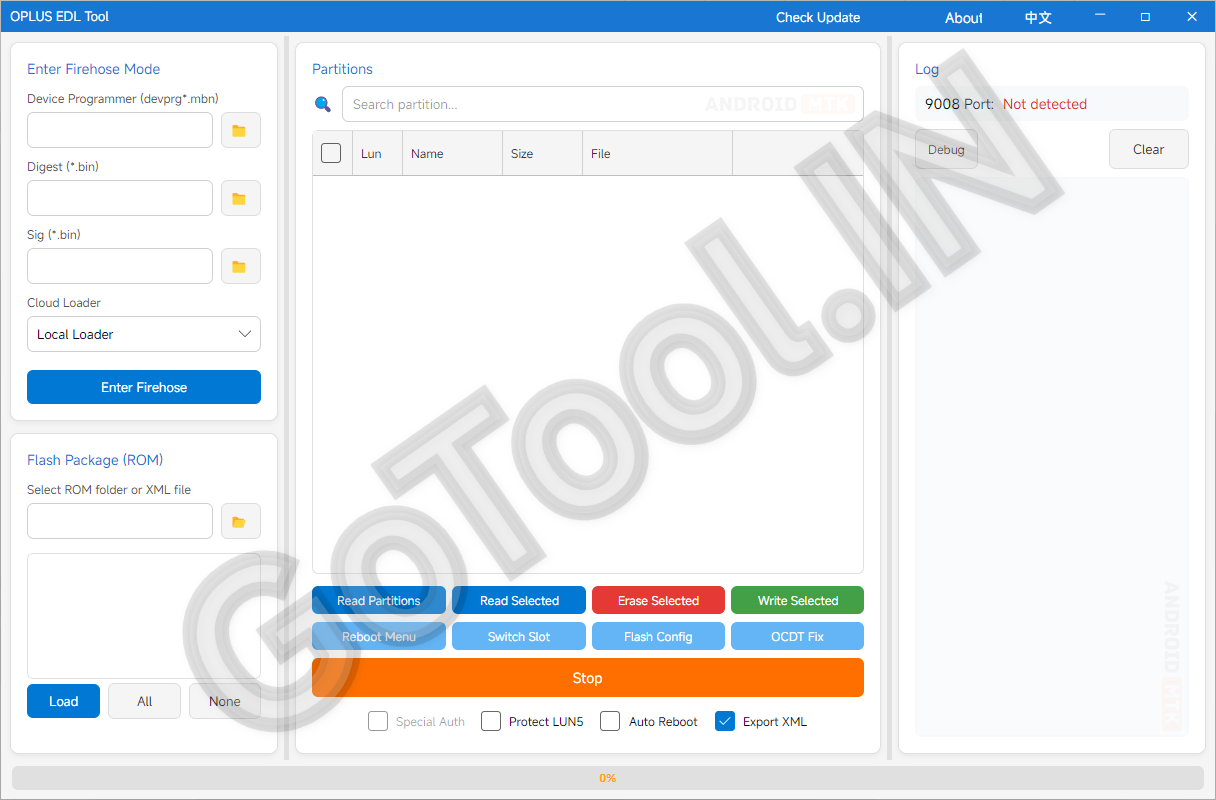
Task: Expand the Cloud Loader dropdown
Action: click(x=144, y=334)
